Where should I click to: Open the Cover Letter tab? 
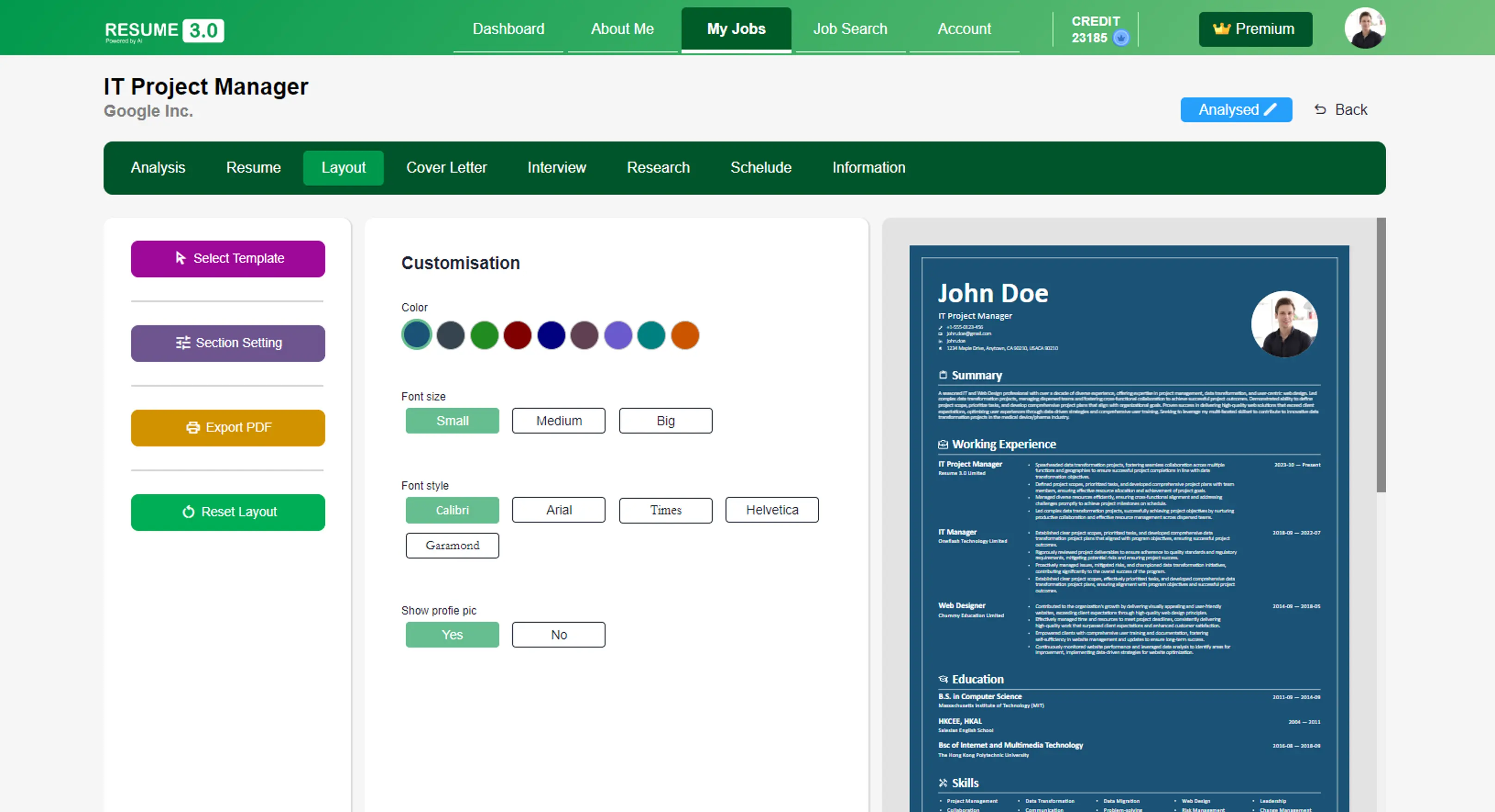pyautogui.click(x=447, y=167)
